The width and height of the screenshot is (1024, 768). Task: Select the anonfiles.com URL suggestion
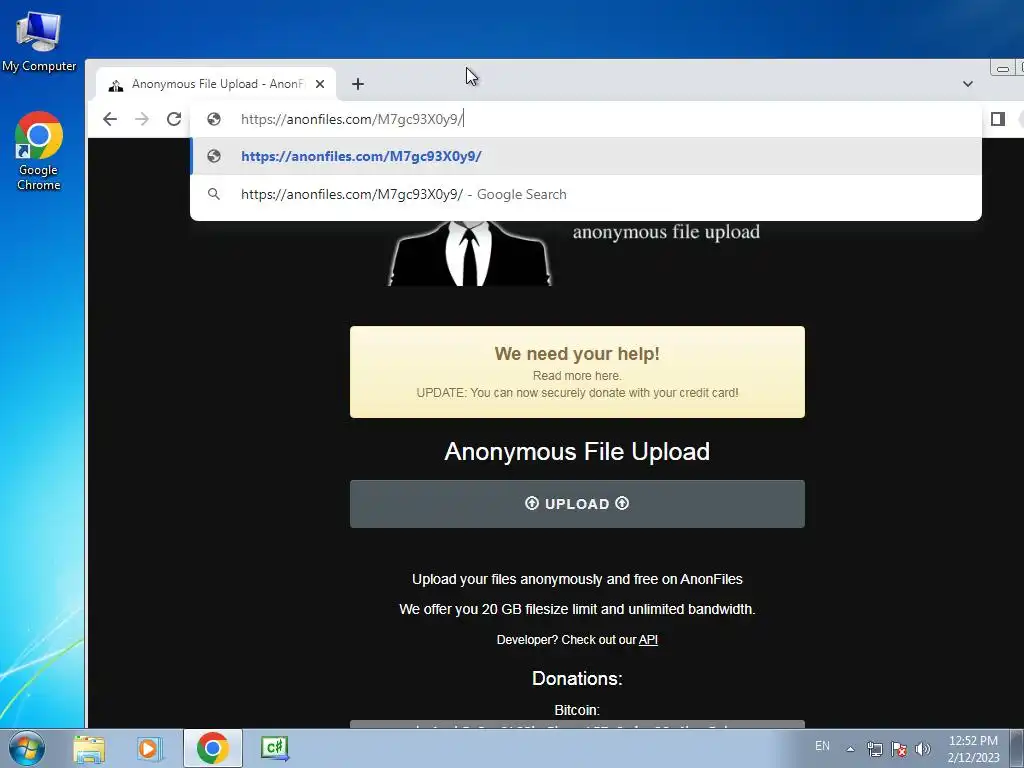pyautogui.click(x=586, y=156)
